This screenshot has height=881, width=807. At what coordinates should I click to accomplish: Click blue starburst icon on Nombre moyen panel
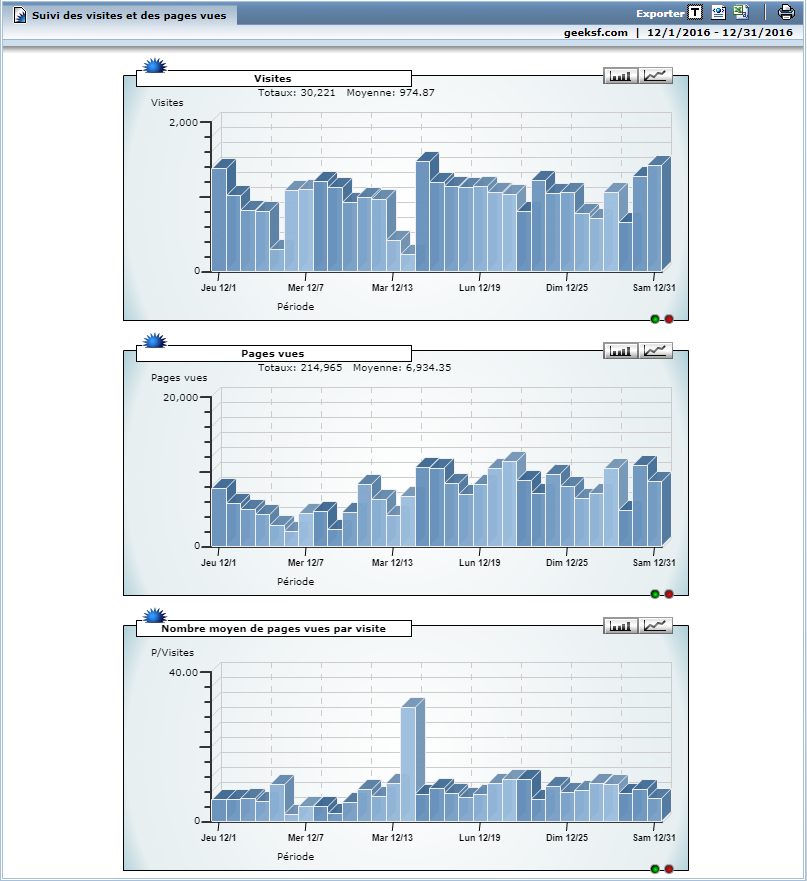[x=155, y=615]
